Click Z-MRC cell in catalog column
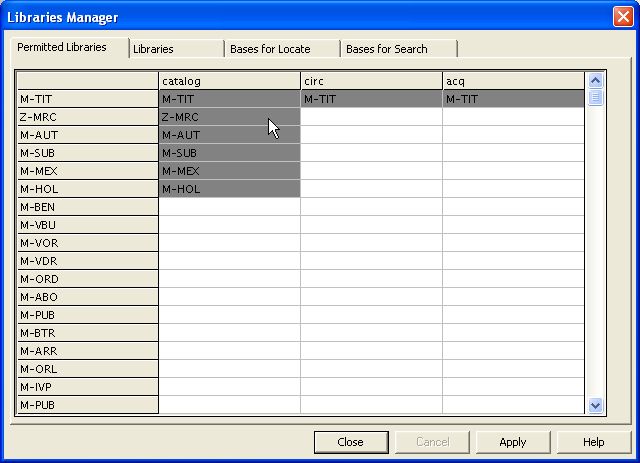Screen dimensions: 640x463 point(229,117)
